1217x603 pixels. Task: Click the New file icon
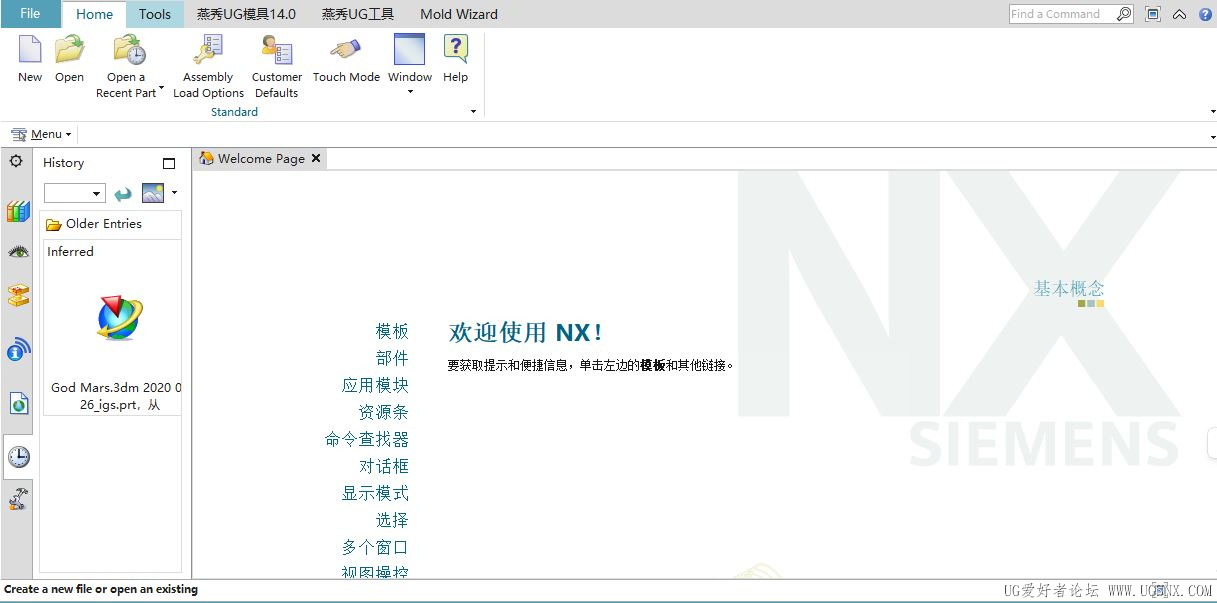[x=30, y=50]
